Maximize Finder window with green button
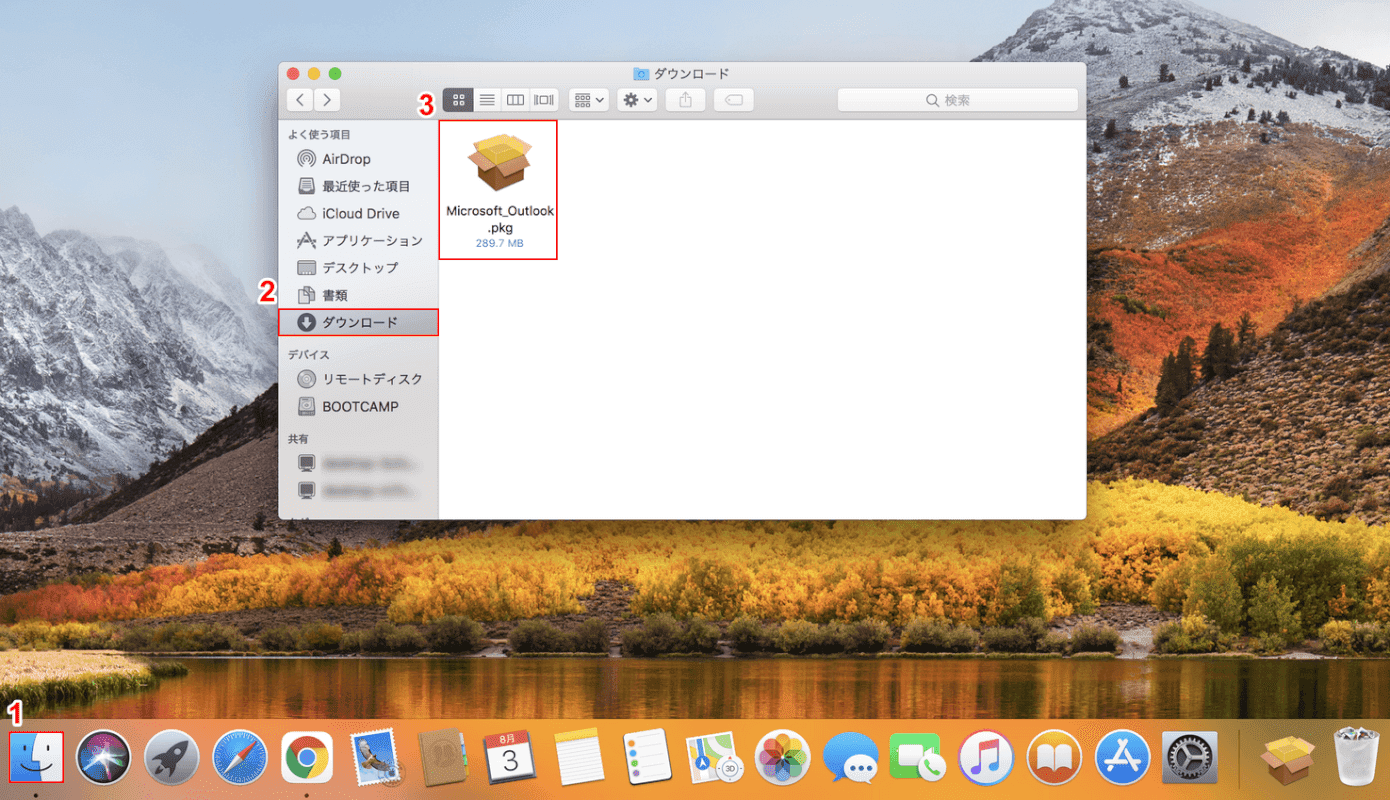 335,73
